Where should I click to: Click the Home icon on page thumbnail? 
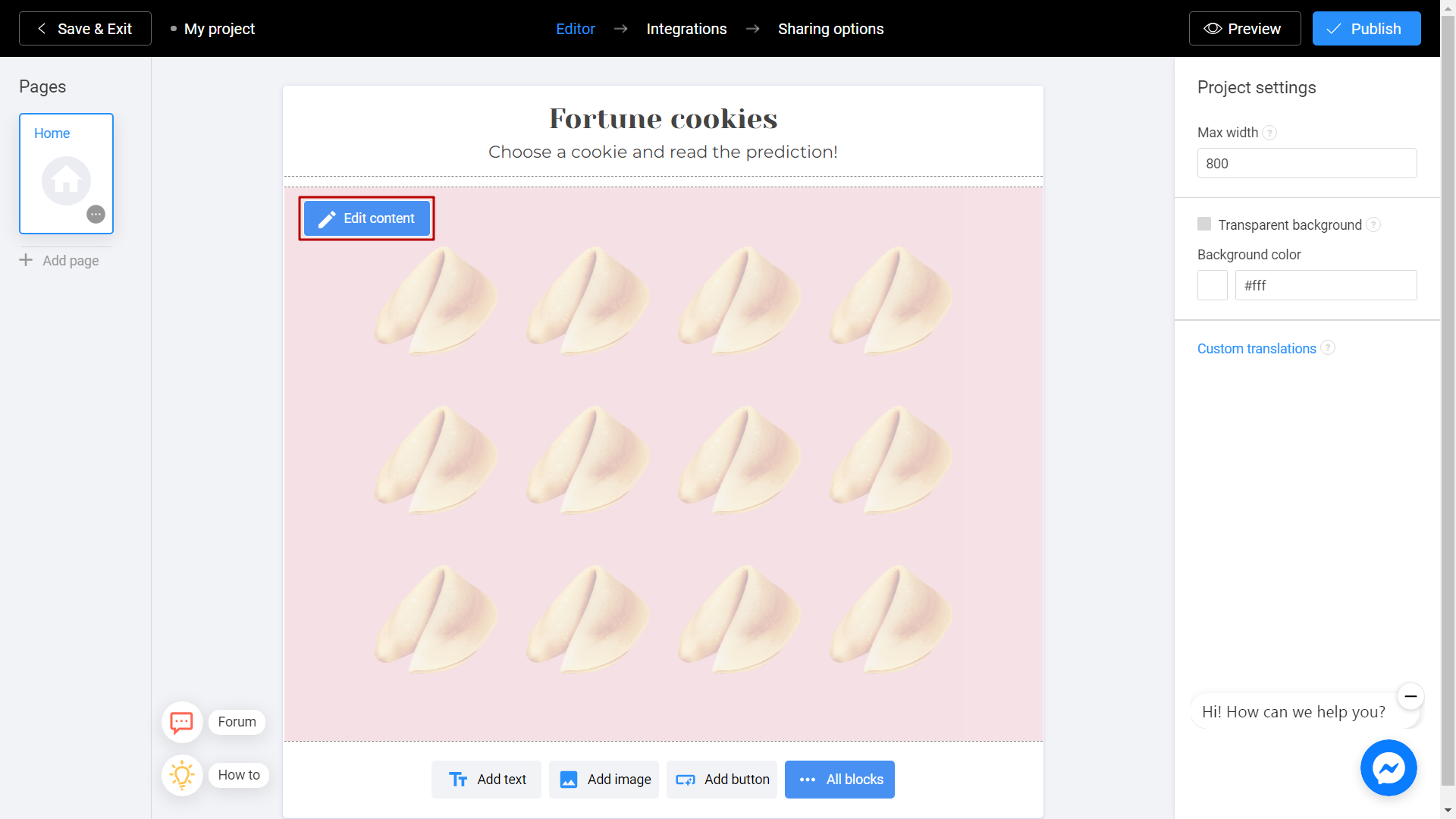coord(66,180)
